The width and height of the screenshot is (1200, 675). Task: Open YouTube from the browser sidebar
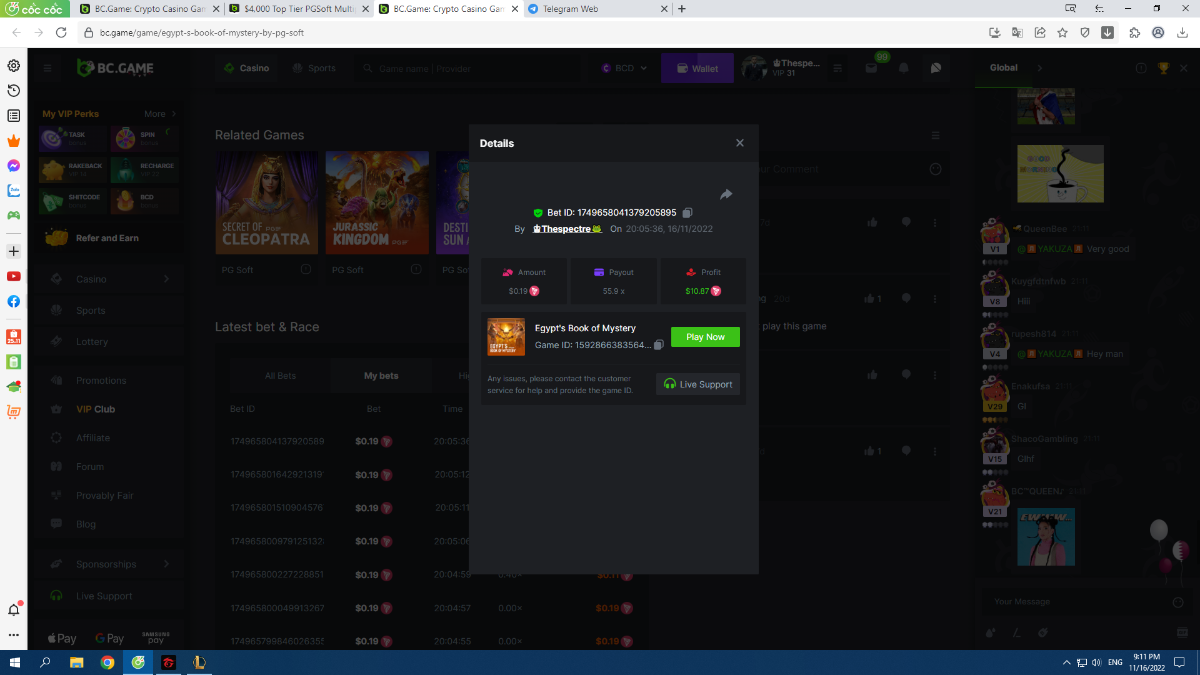[x=14, y=276]
